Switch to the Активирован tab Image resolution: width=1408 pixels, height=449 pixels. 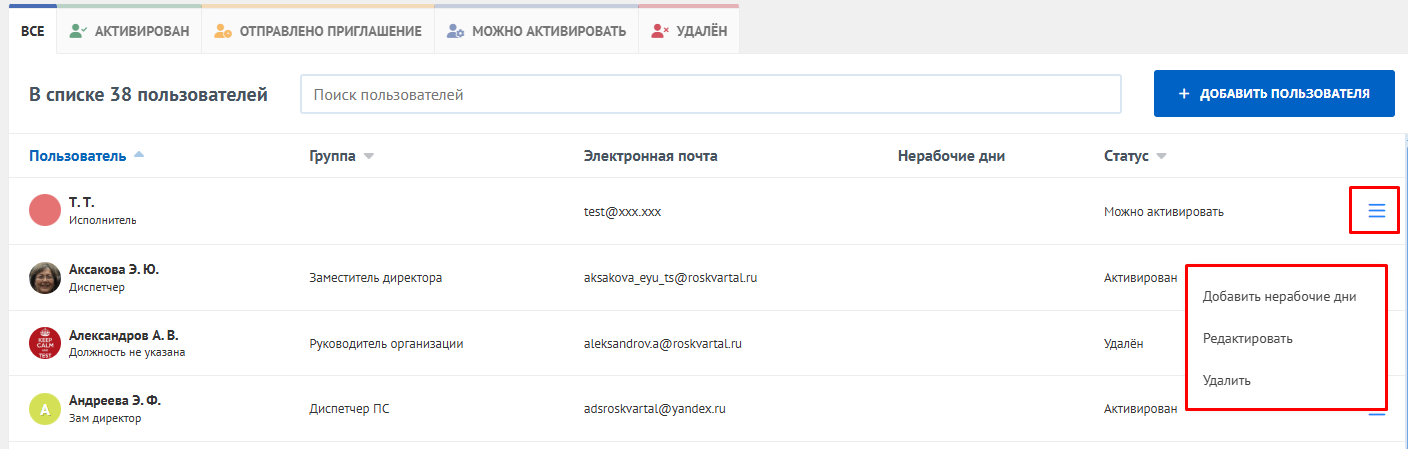129,31
